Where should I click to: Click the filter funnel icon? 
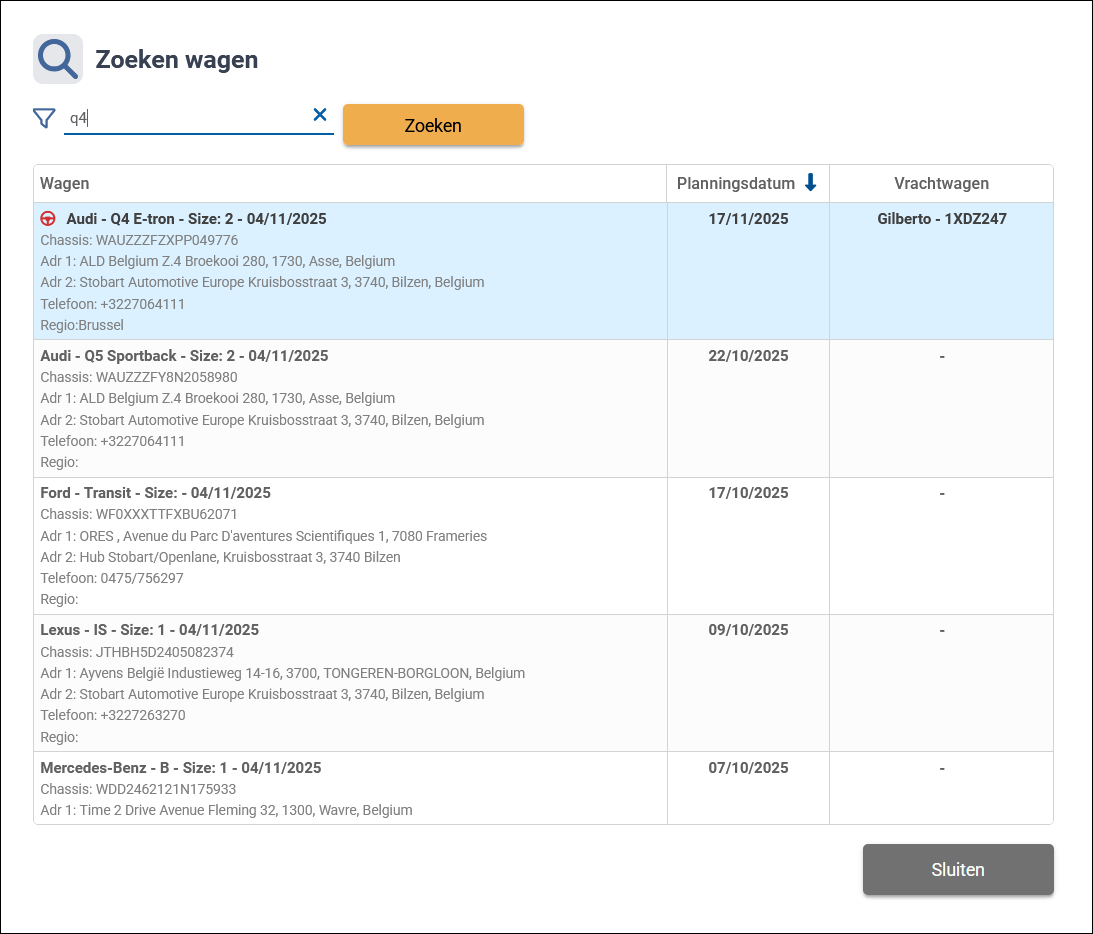(x=44, y=119)
